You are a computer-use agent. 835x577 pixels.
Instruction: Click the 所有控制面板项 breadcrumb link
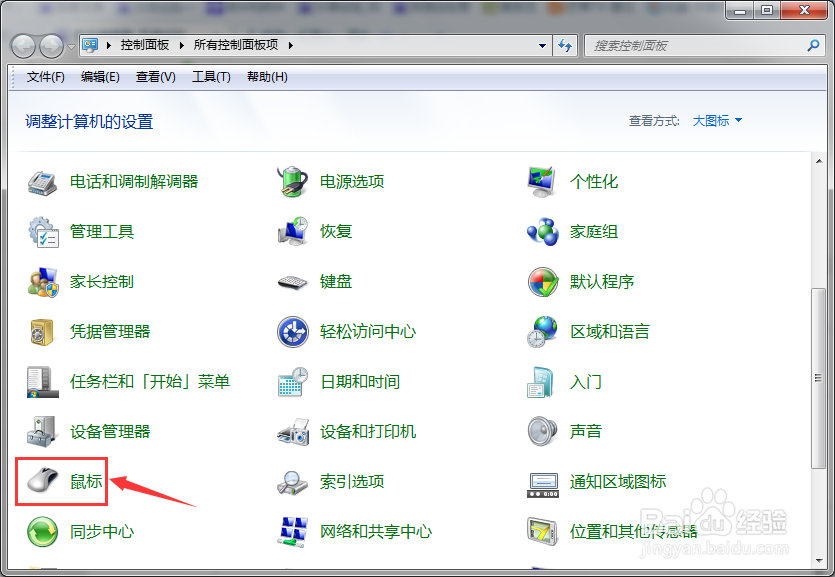coord(236,45)
